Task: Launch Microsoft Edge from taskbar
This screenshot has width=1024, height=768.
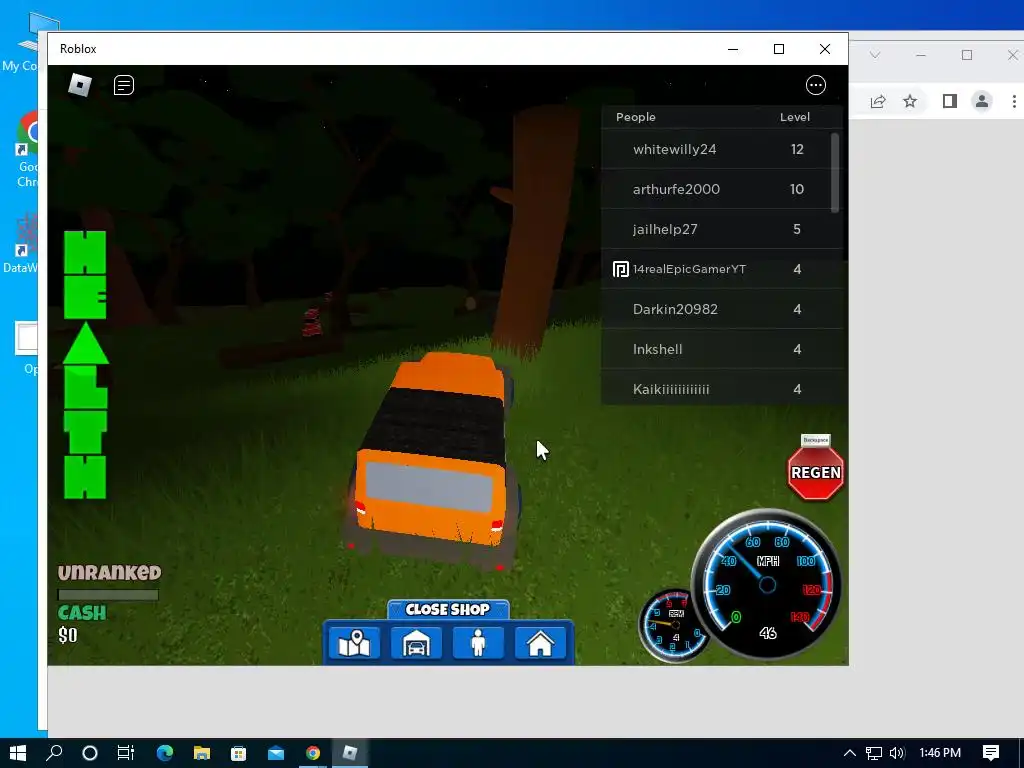Action: click(165, 753)
